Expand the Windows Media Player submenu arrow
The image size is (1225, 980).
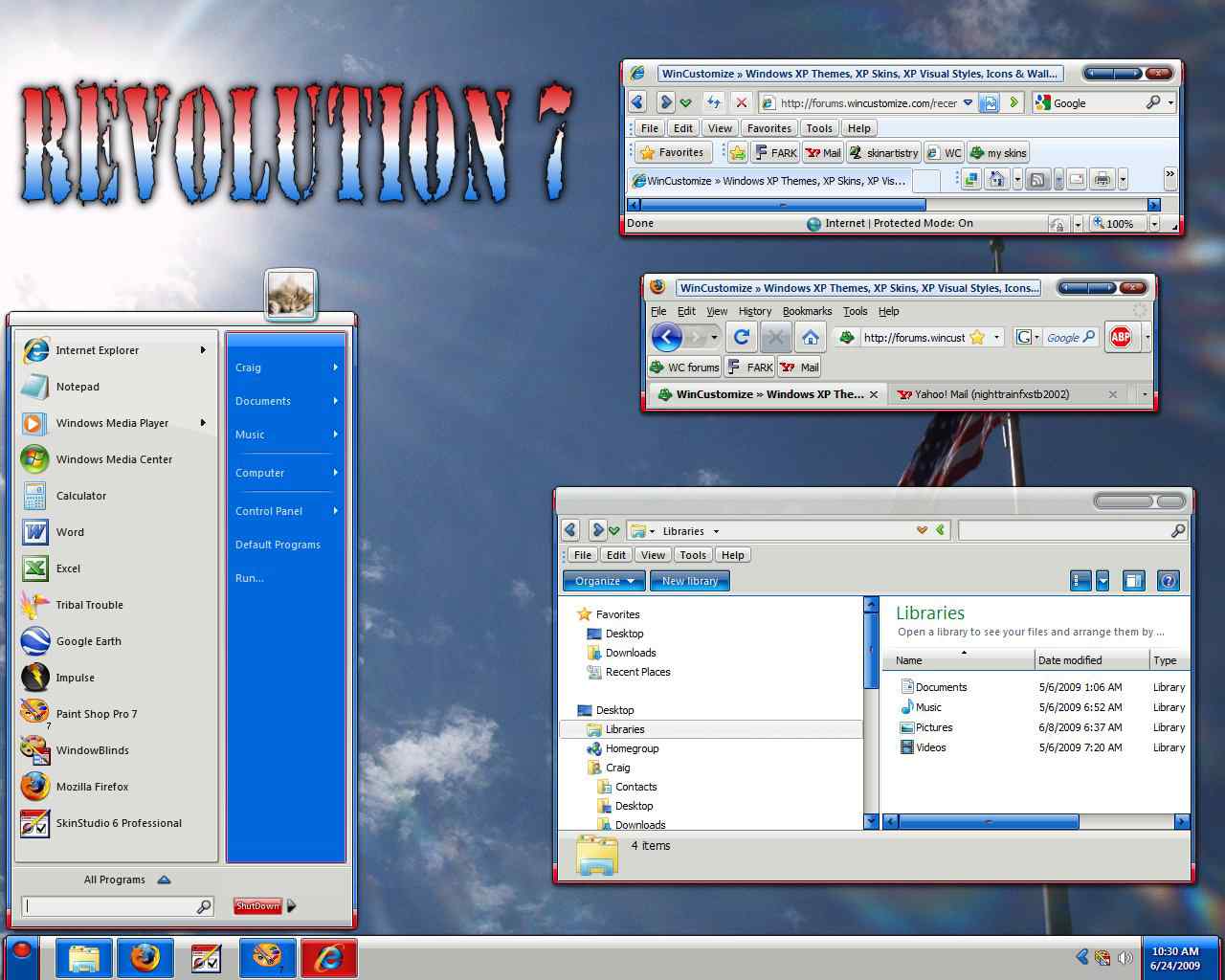coord(203,423)
